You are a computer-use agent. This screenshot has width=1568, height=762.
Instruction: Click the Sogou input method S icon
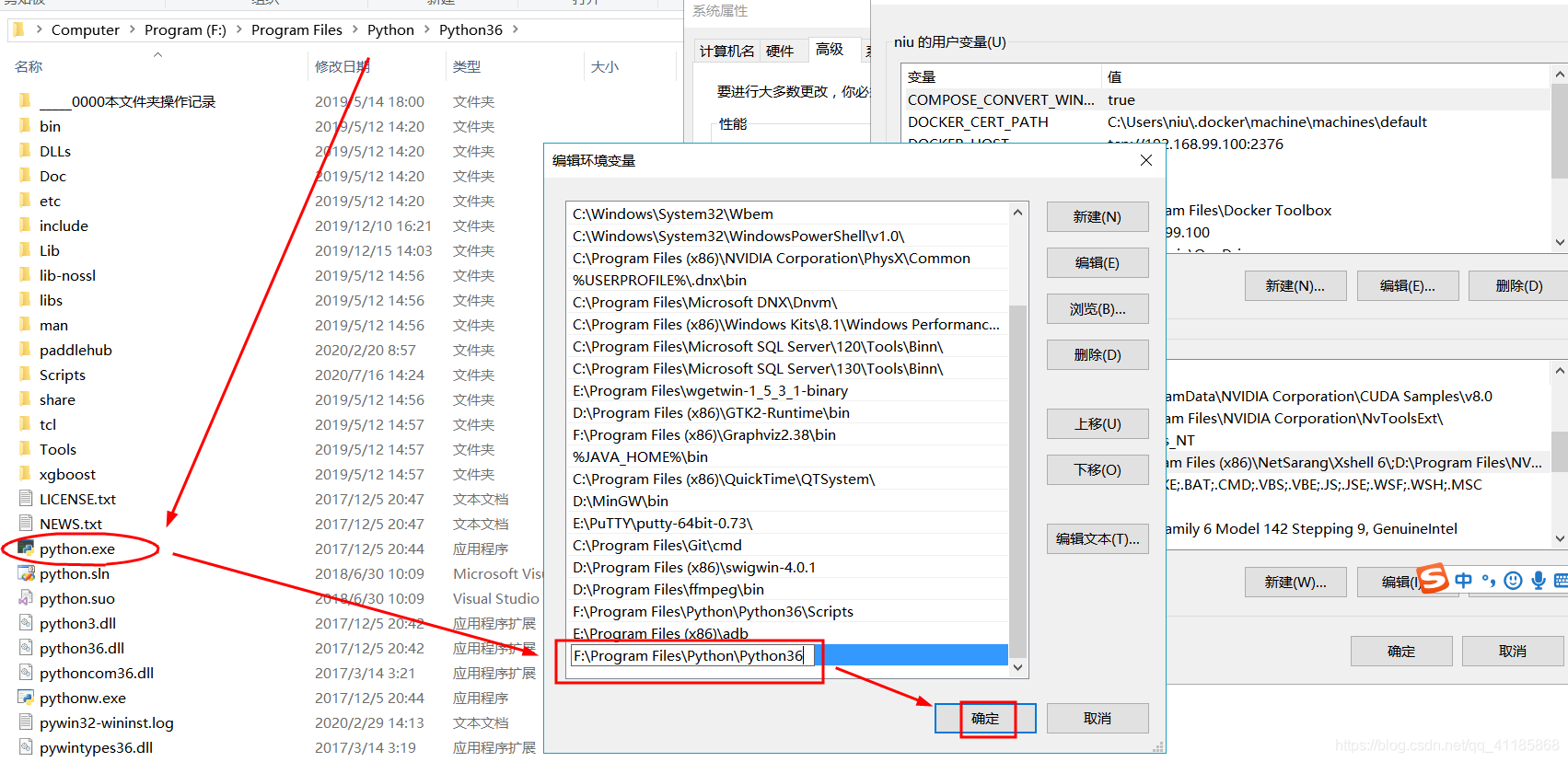[1433, 579]
